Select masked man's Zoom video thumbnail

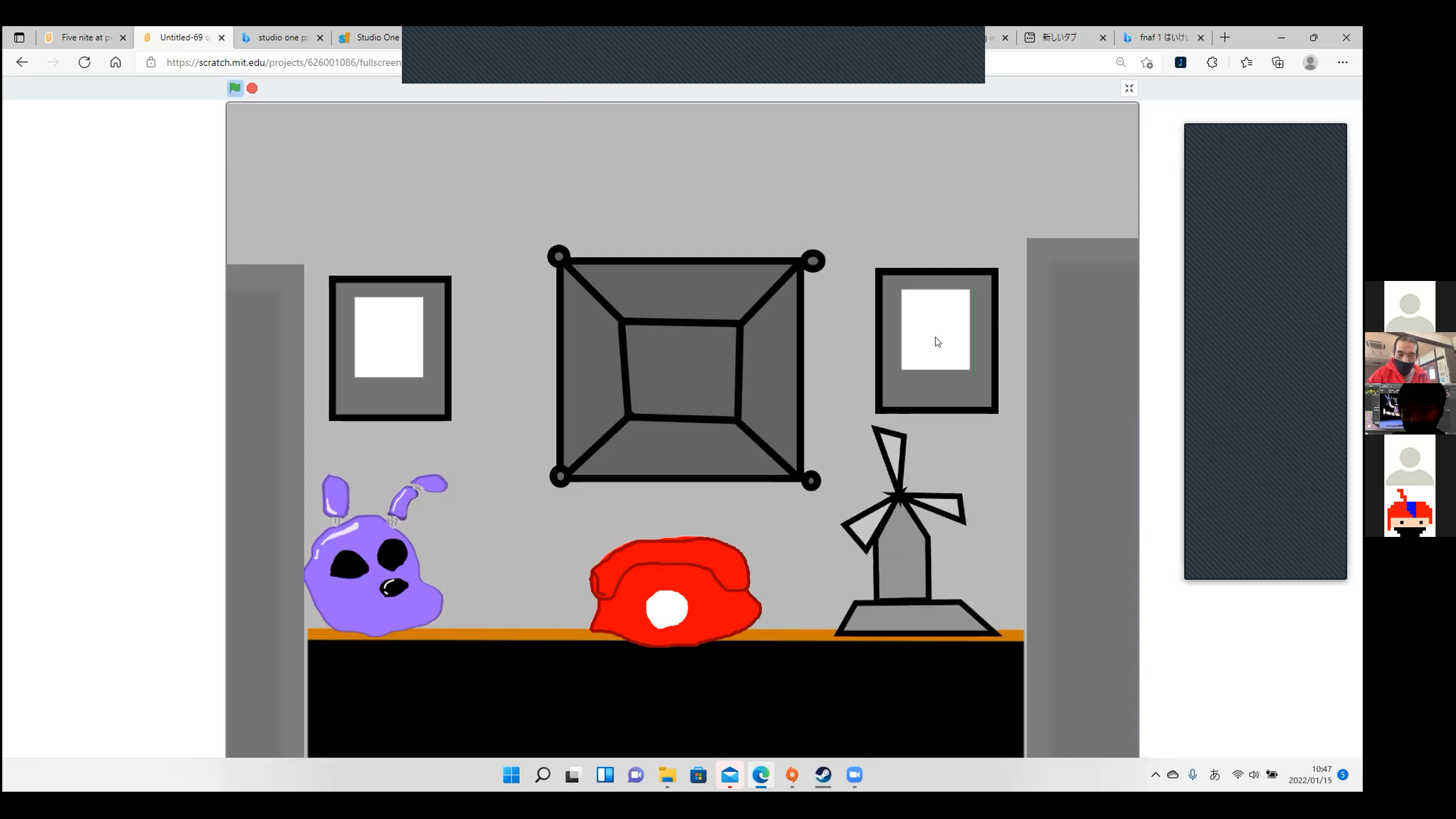point(1410,358)
